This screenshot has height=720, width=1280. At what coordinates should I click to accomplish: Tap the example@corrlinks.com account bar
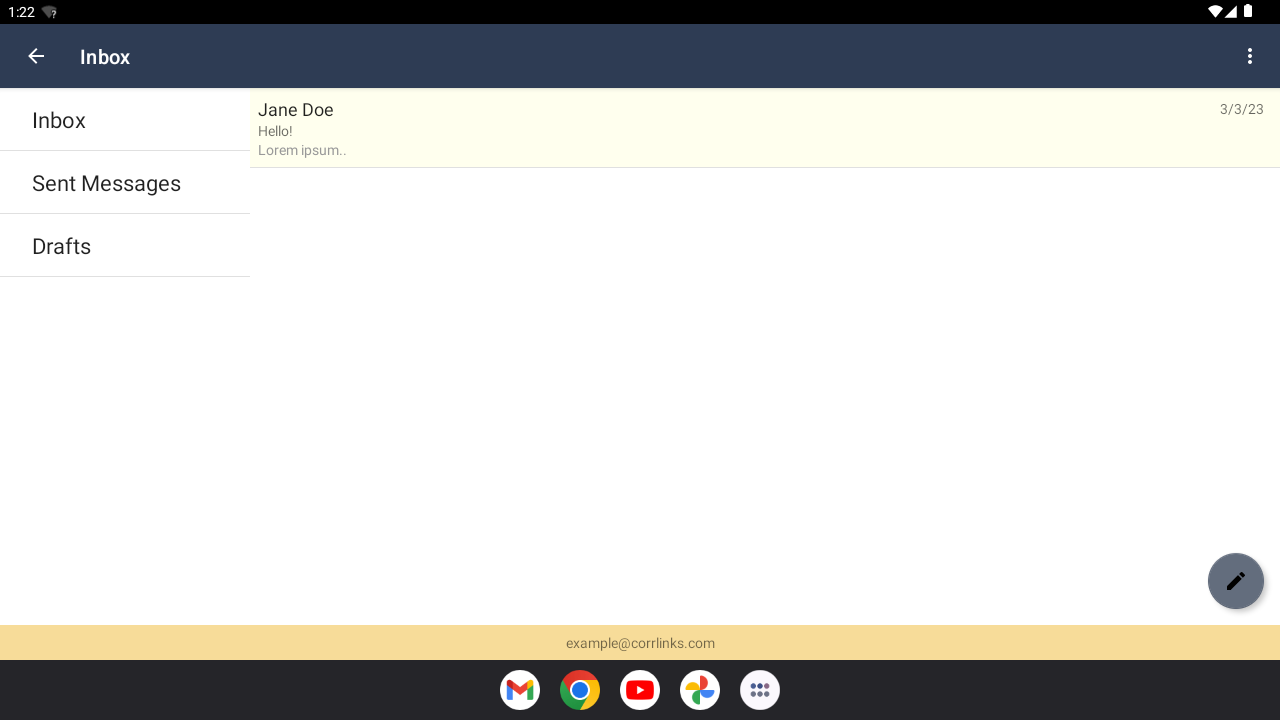[x=640, y=643]
